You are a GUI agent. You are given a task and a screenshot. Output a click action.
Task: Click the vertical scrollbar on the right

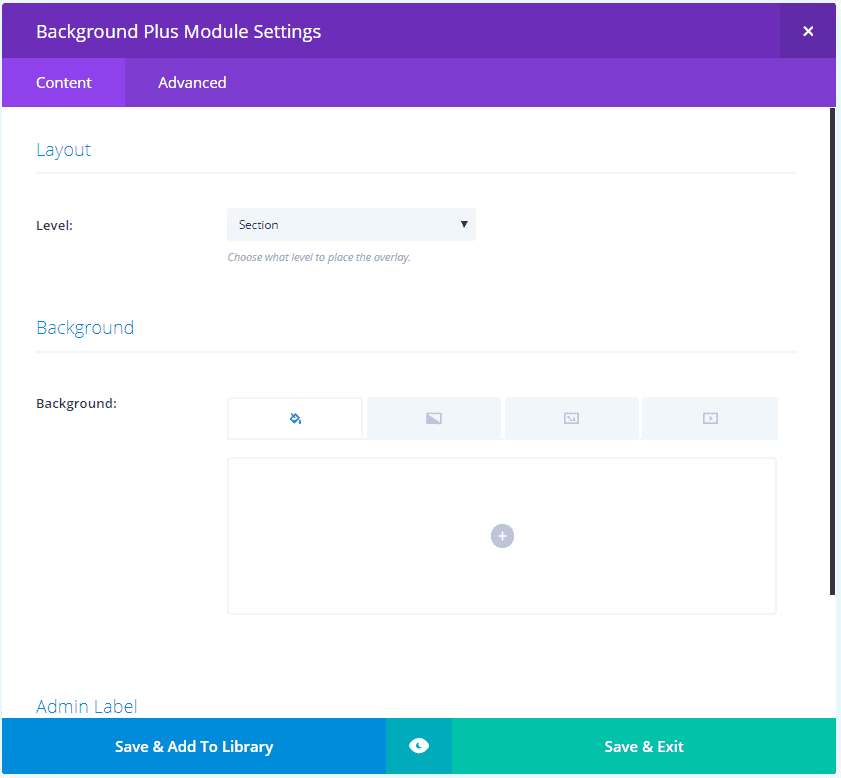(x=832, y=350)
